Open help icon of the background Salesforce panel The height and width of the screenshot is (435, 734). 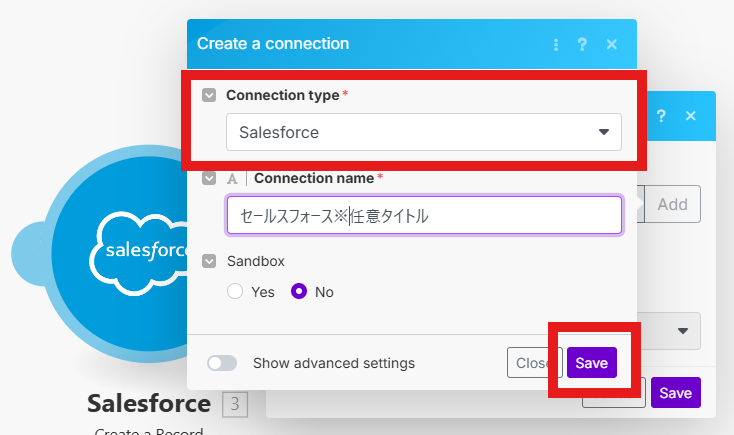click(x=661, y=116)
